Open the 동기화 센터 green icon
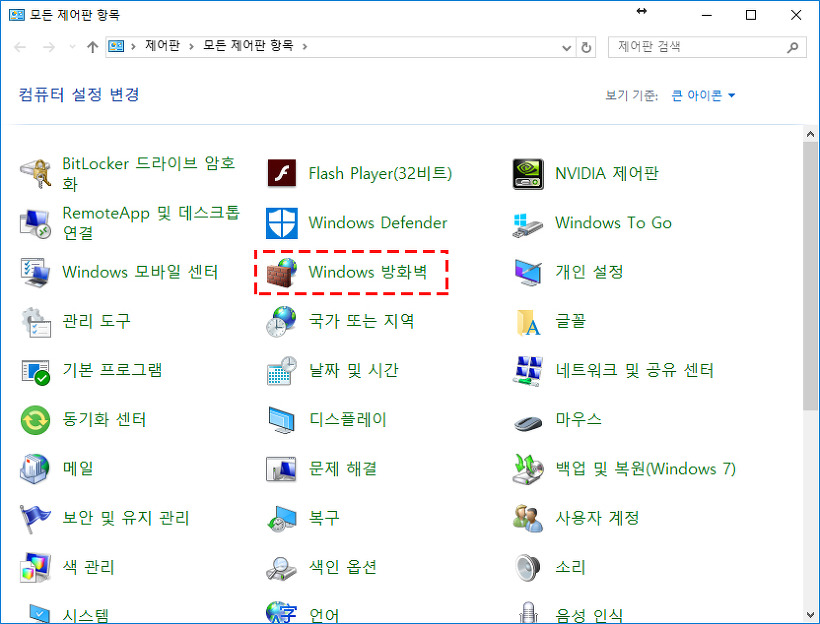Viewport: 820px width, 624px height. [x=36, y=420]
